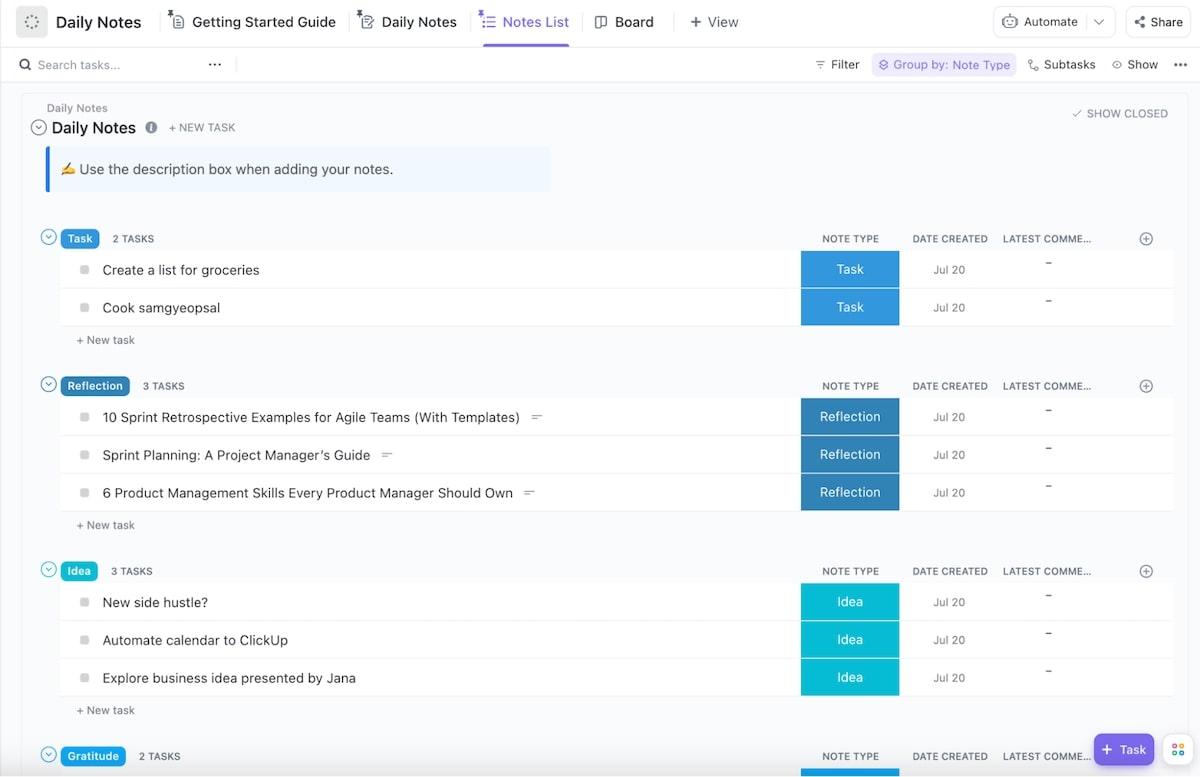This screenshot has width=1200, height=777.
Task: Add a column in the Idea group
Action: coord(1146,572)
